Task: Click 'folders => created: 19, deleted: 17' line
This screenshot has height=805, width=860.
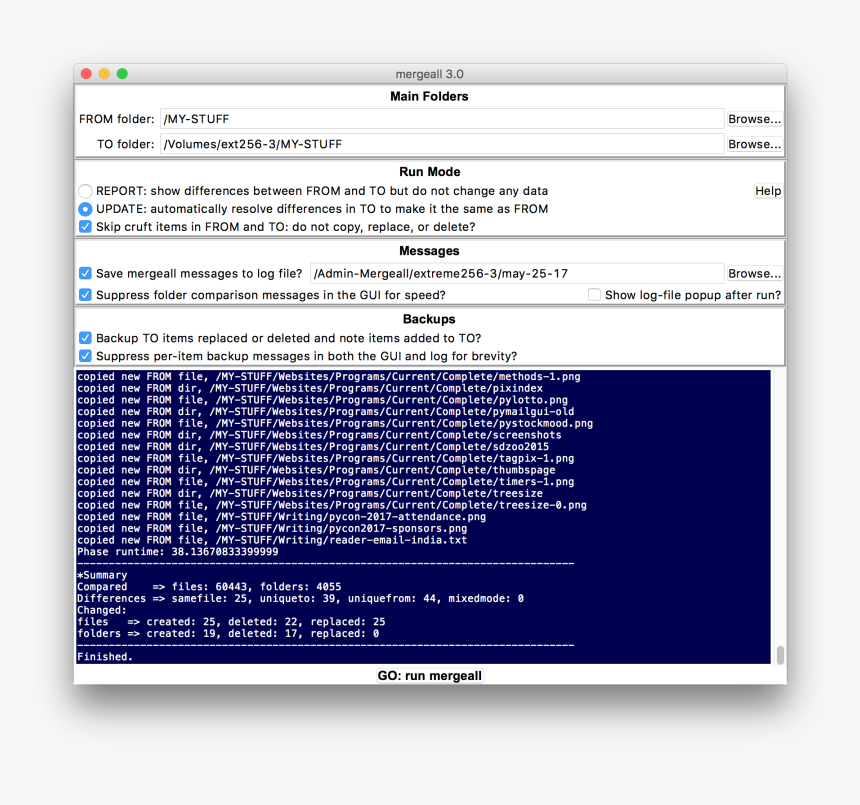Action: click(228, 633)
